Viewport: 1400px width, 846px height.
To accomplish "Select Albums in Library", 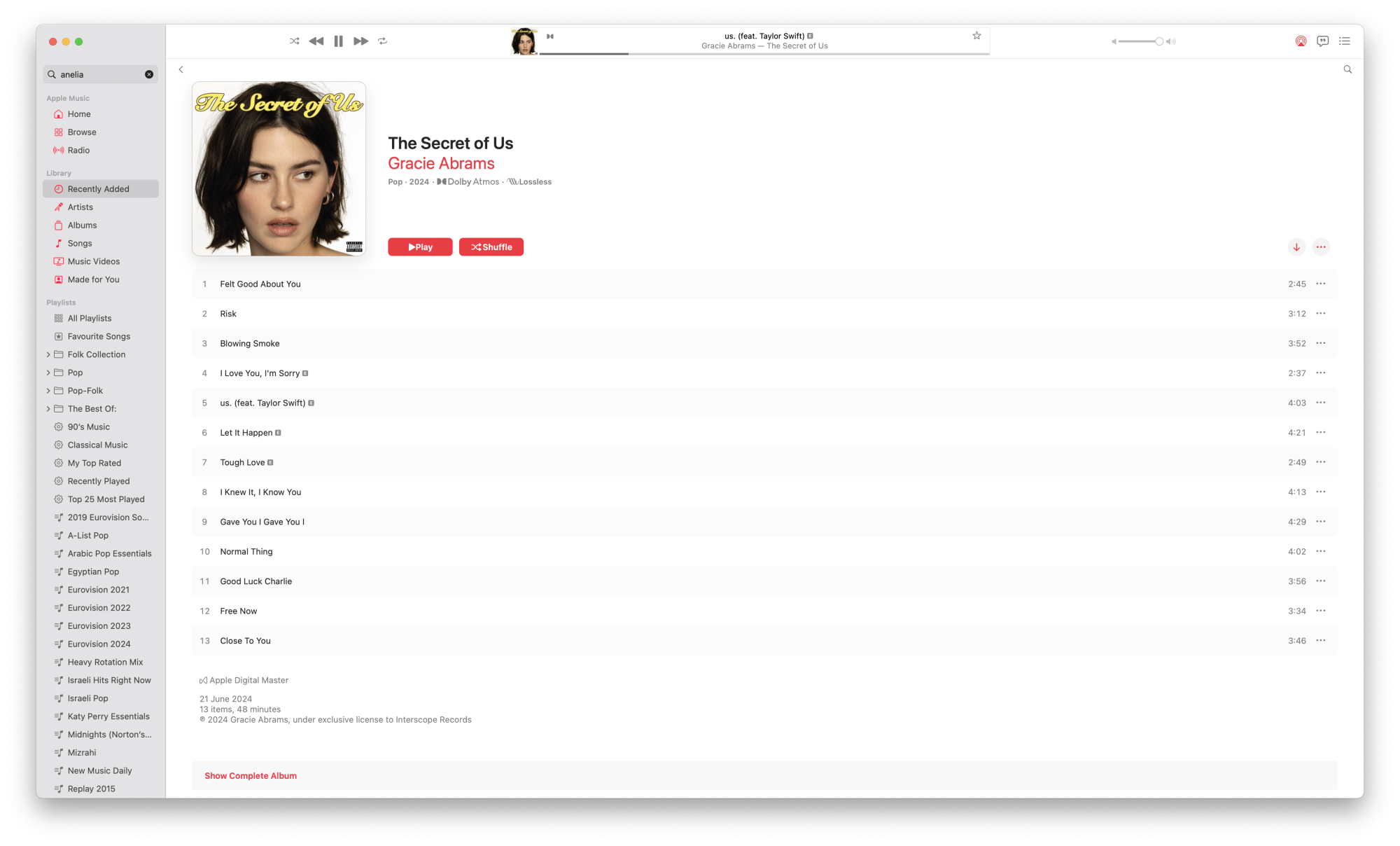I will pos(101,226).
